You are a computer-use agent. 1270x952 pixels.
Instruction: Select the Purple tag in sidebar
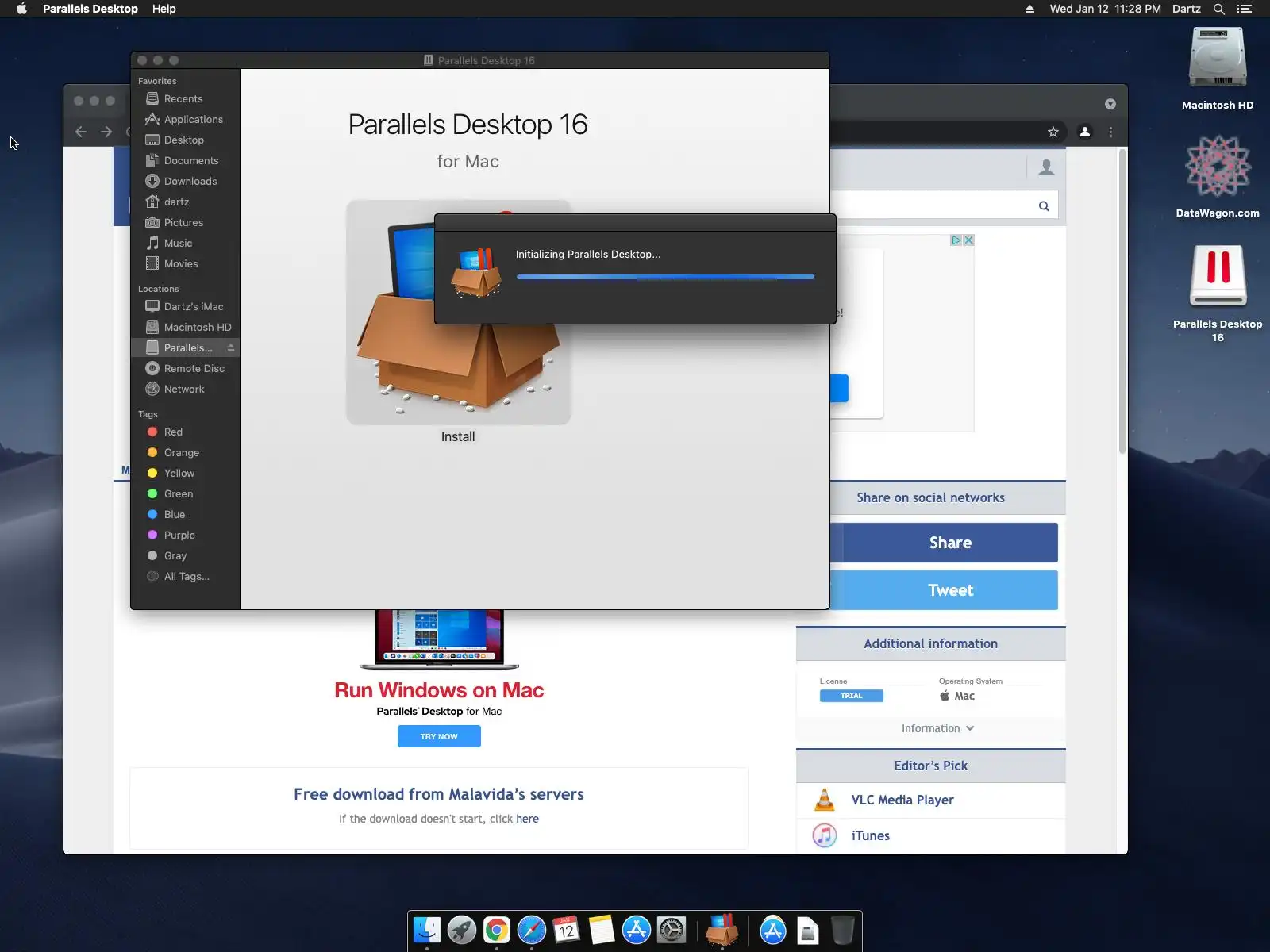pos(185,535)
